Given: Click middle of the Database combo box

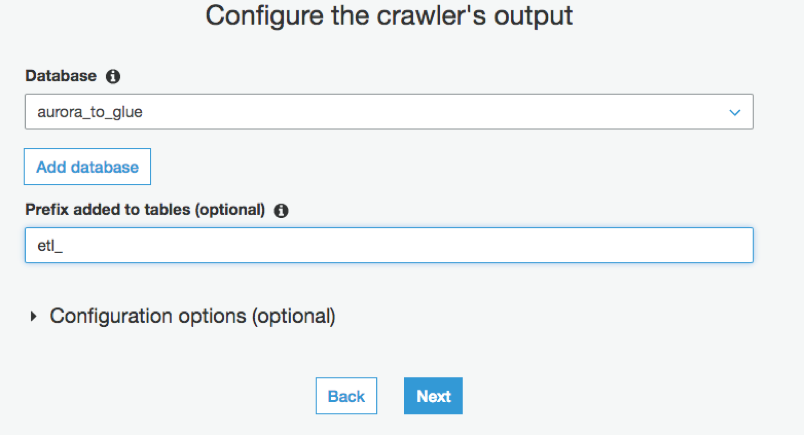Looking at the screenshot, I should pos(388,113).
